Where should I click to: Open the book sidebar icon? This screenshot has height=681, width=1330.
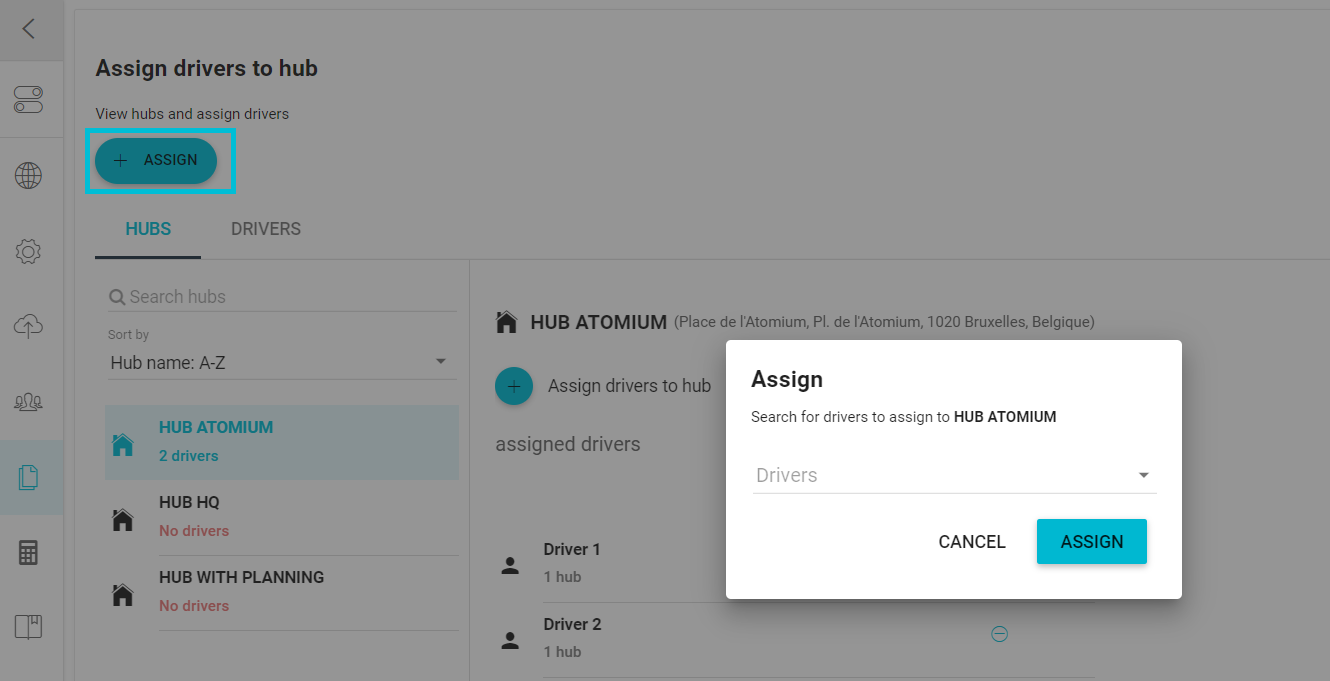[x=28, y=627]
